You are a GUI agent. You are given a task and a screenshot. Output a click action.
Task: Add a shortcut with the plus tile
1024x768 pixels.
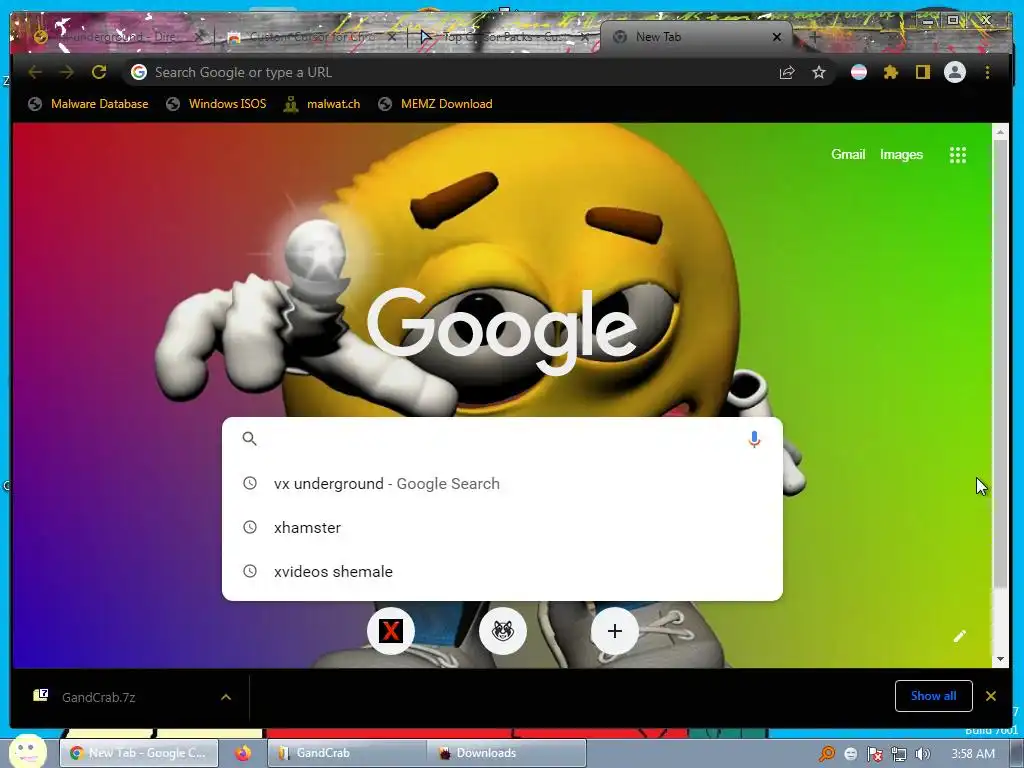[615, 631]
